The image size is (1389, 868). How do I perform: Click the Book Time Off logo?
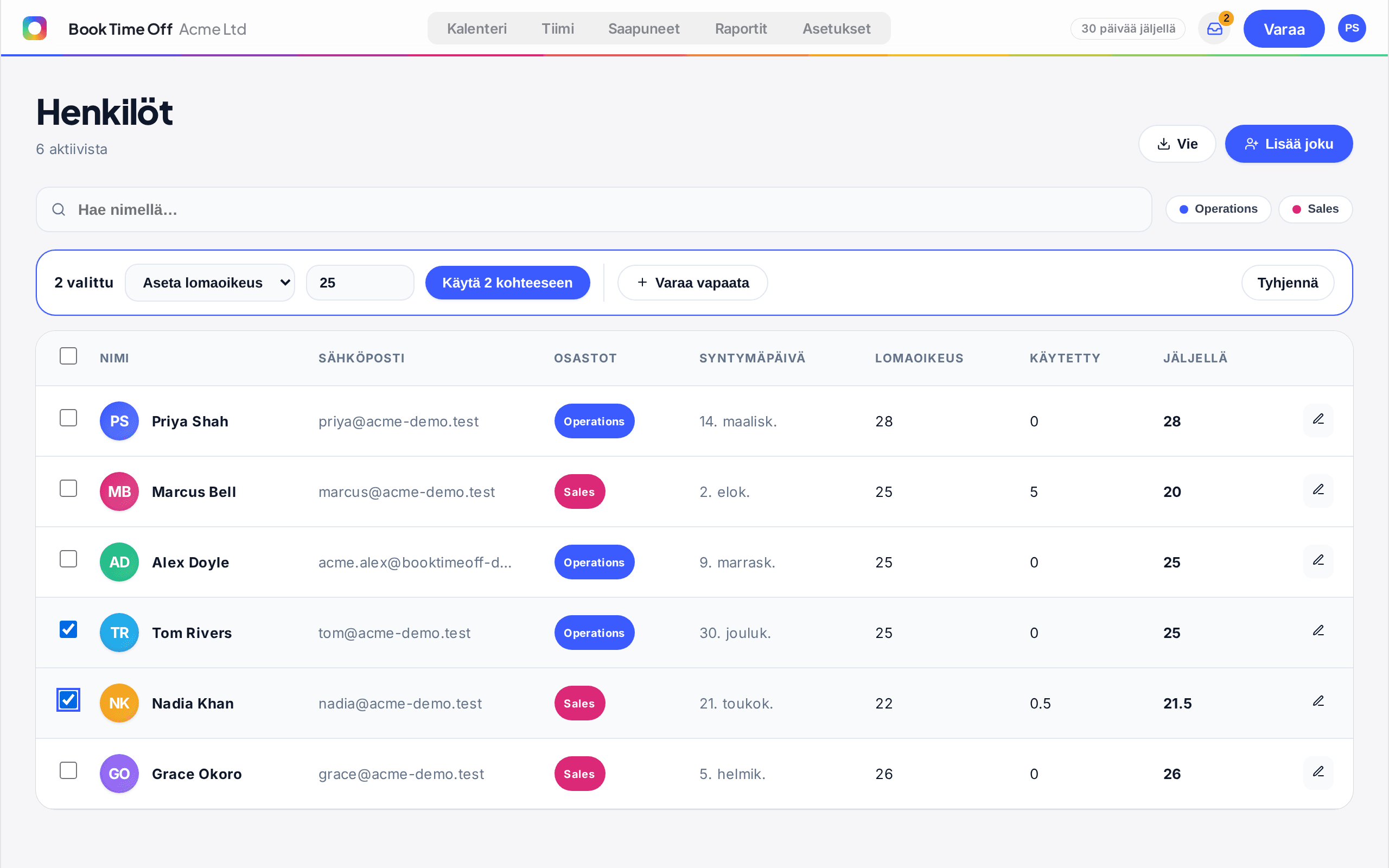(x=34, y=28)
